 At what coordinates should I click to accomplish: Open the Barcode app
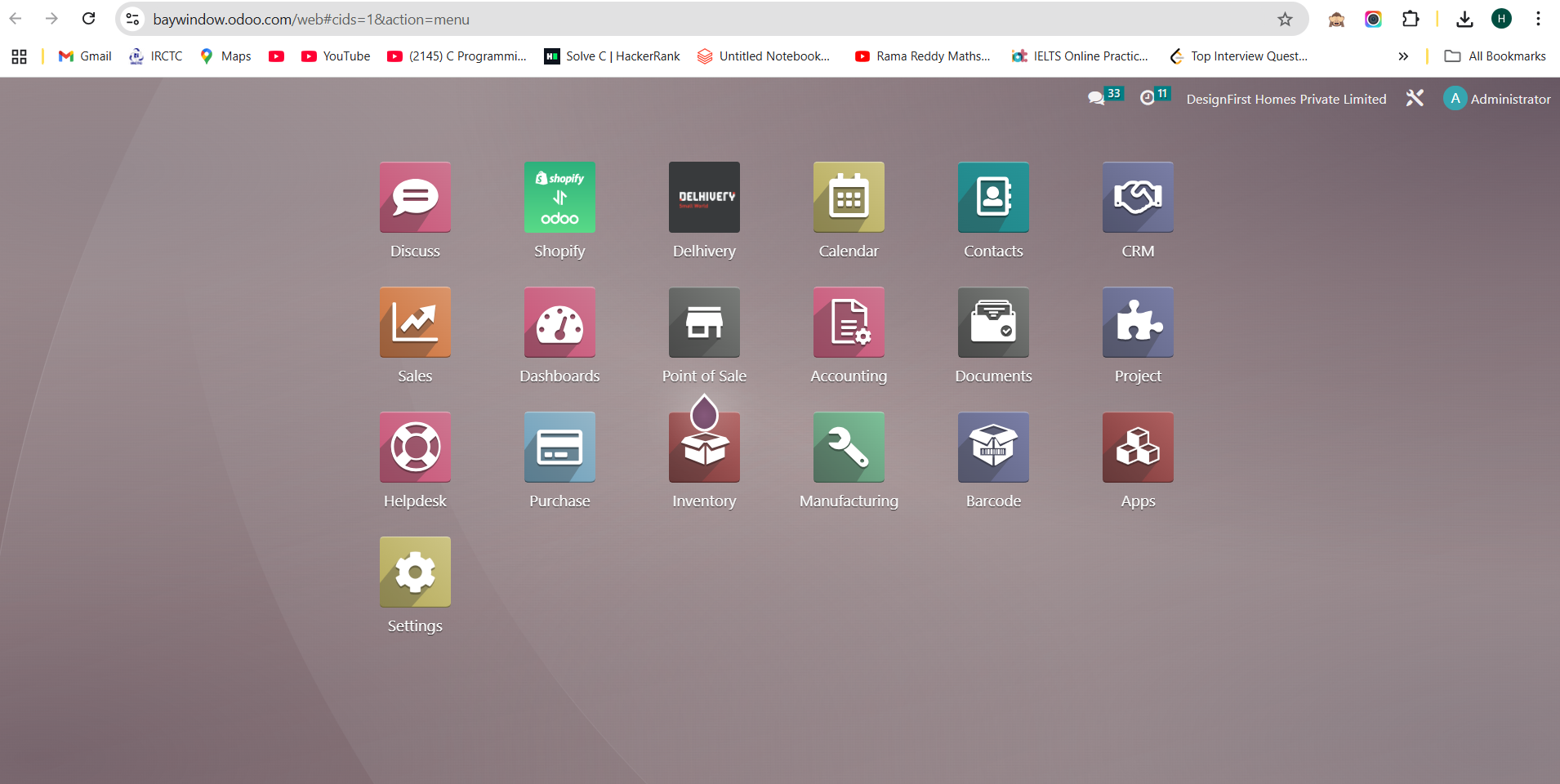pos(993,448)
